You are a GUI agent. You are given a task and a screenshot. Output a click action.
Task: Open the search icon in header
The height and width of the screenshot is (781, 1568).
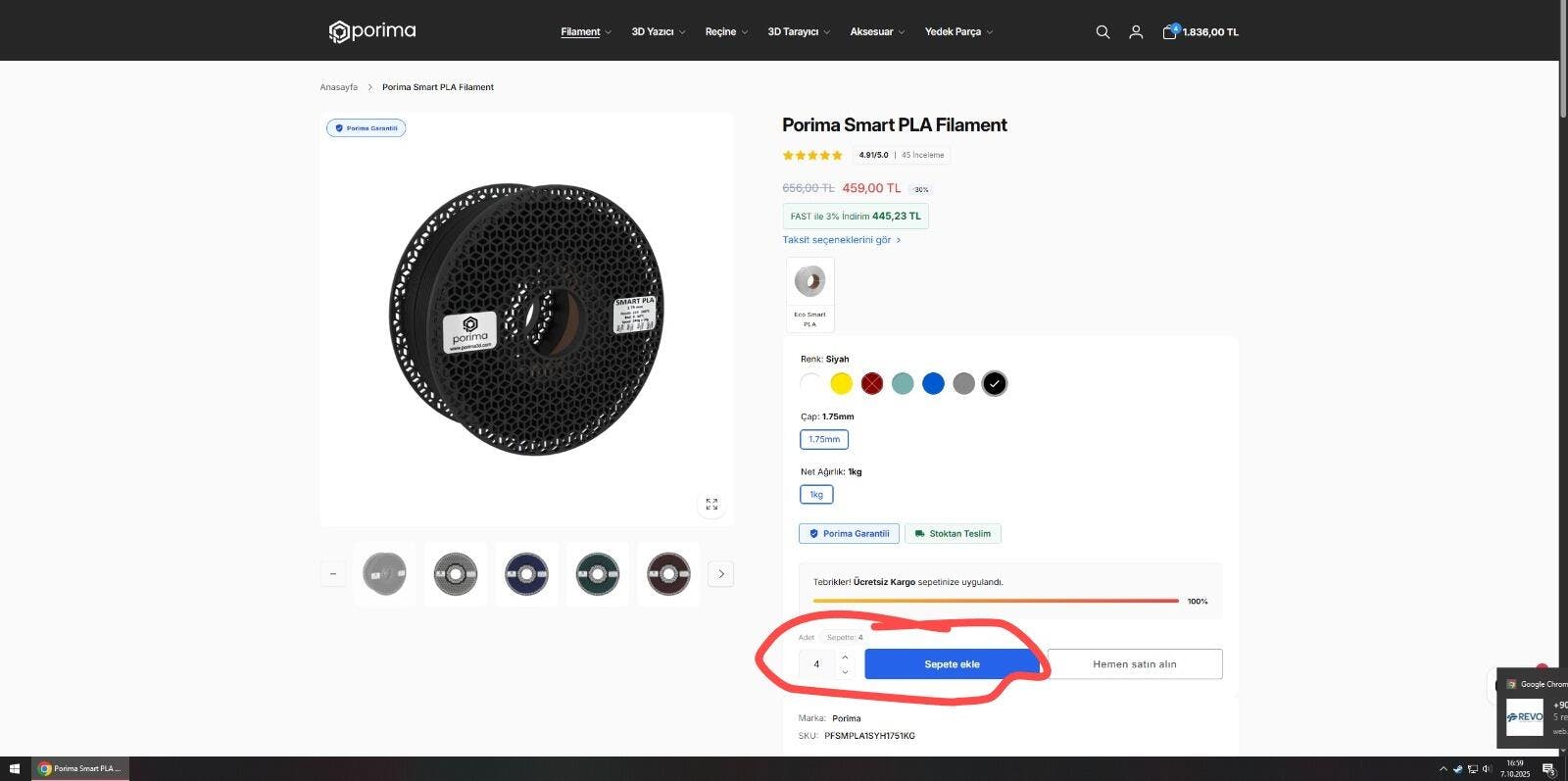click(1102, 32)
